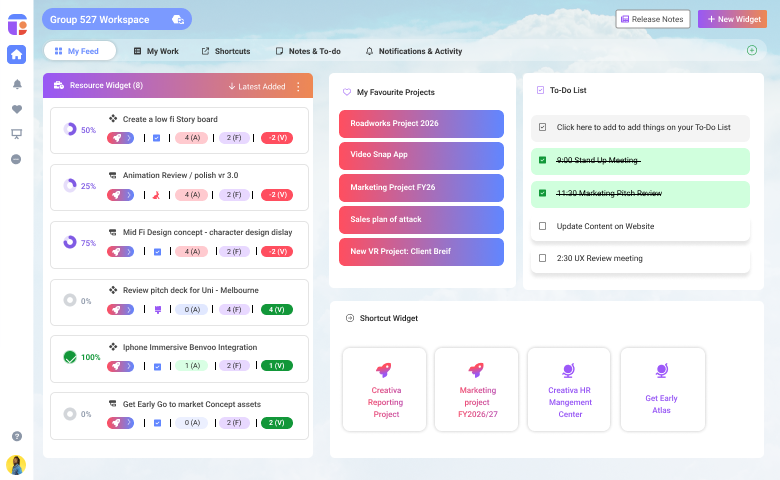
Task: Click workspace switch icon beside Group 527 Workspace
Action: point(178,19)
